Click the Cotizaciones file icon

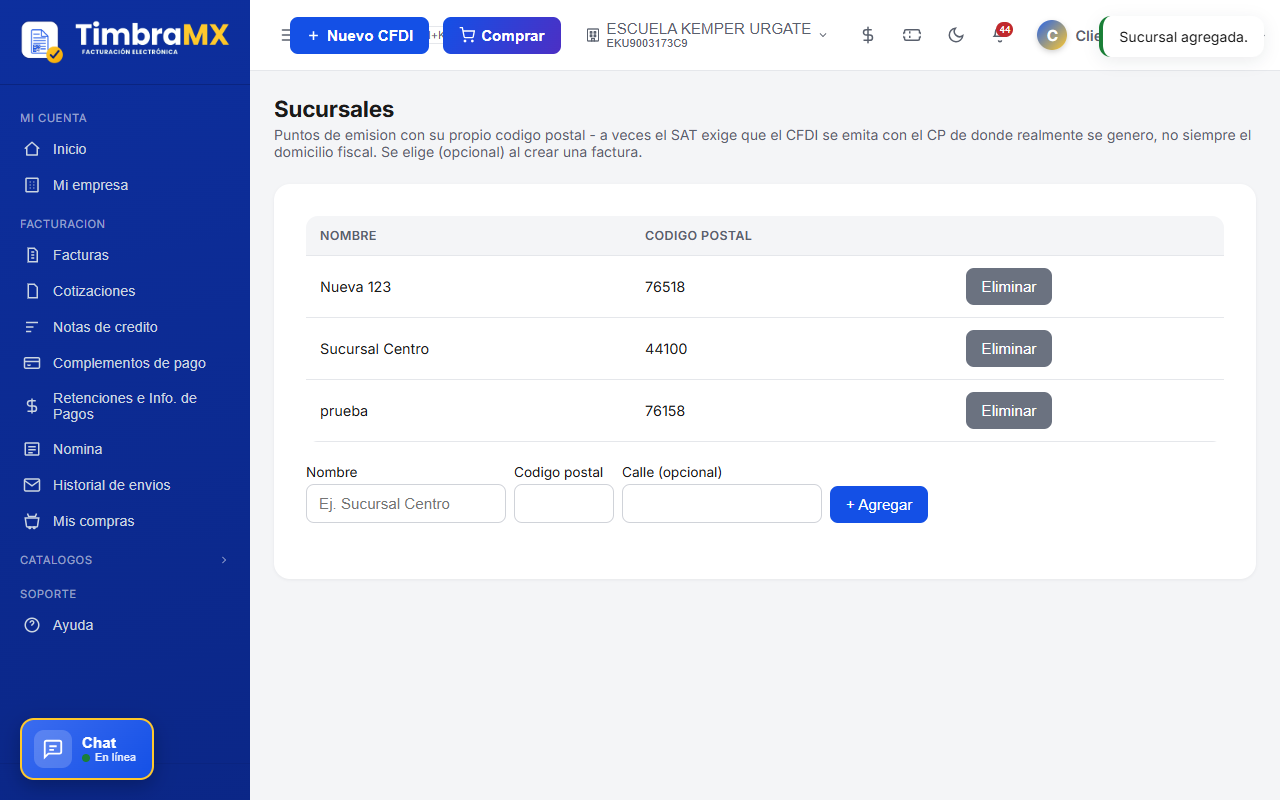(x=32, y=291)
